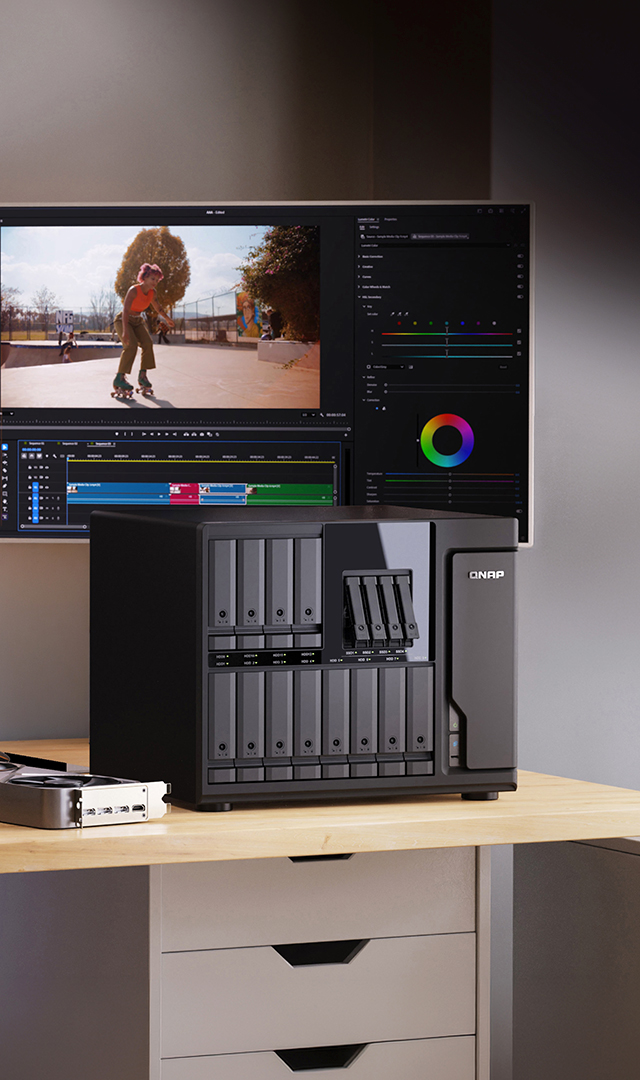Click the Go to In point transport button
The image size is (640, 1080).
(x=143, y=434)
